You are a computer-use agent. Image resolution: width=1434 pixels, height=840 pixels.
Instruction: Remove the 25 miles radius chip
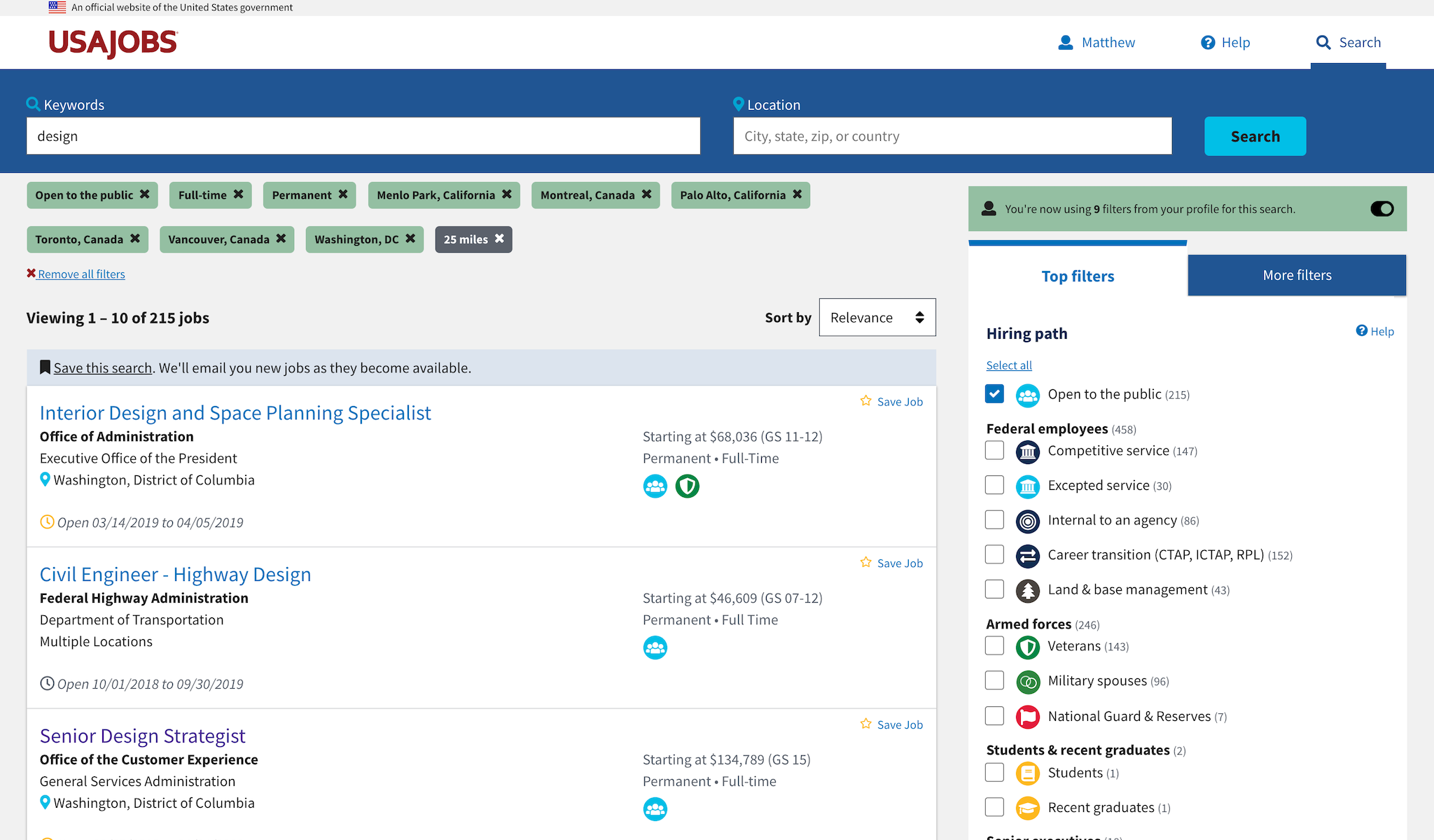coord(499,239)
